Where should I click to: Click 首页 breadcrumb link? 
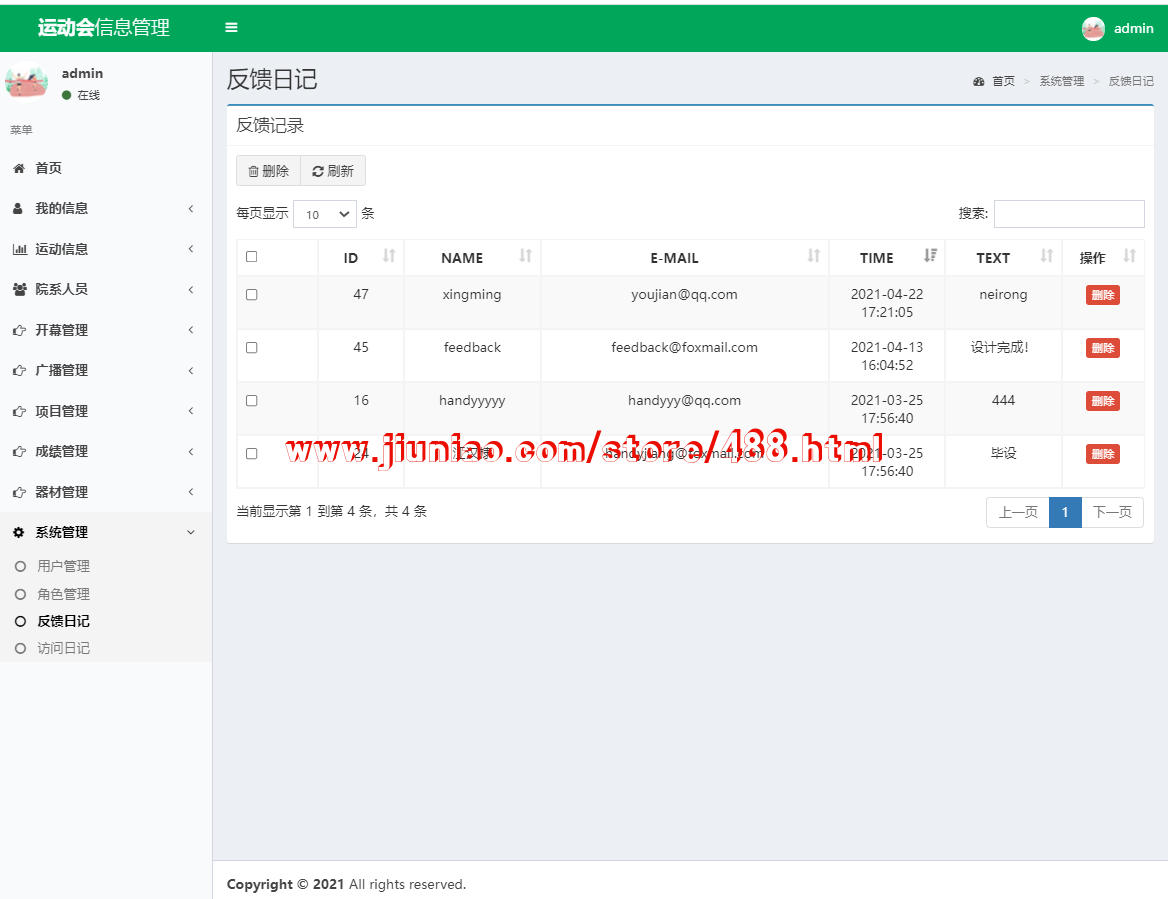point(1003,81)
